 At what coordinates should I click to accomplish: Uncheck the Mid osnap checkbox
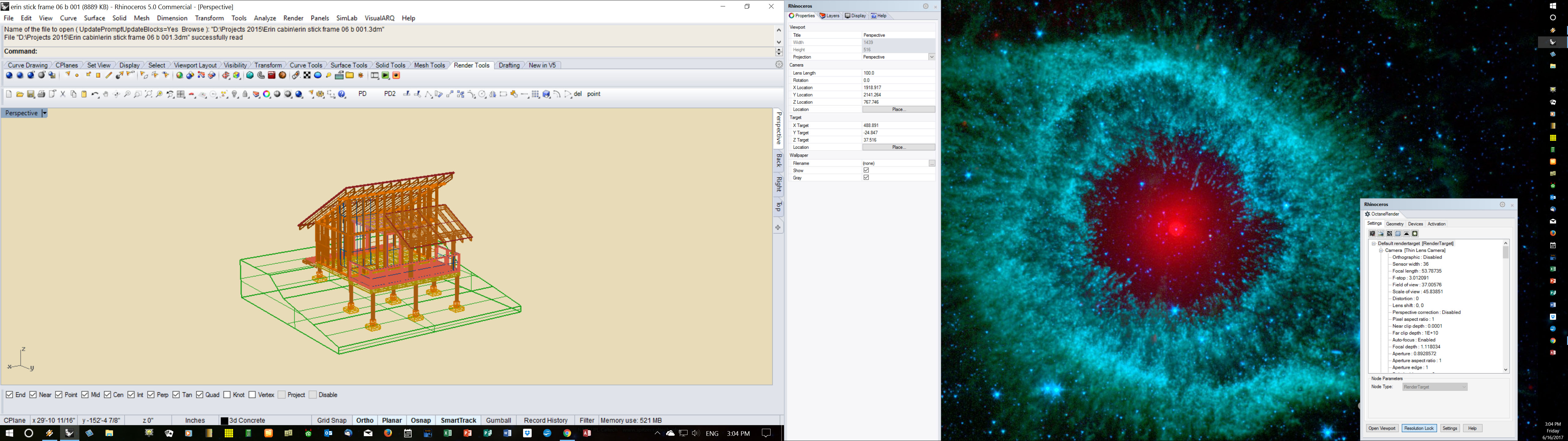tap(85, 395)
